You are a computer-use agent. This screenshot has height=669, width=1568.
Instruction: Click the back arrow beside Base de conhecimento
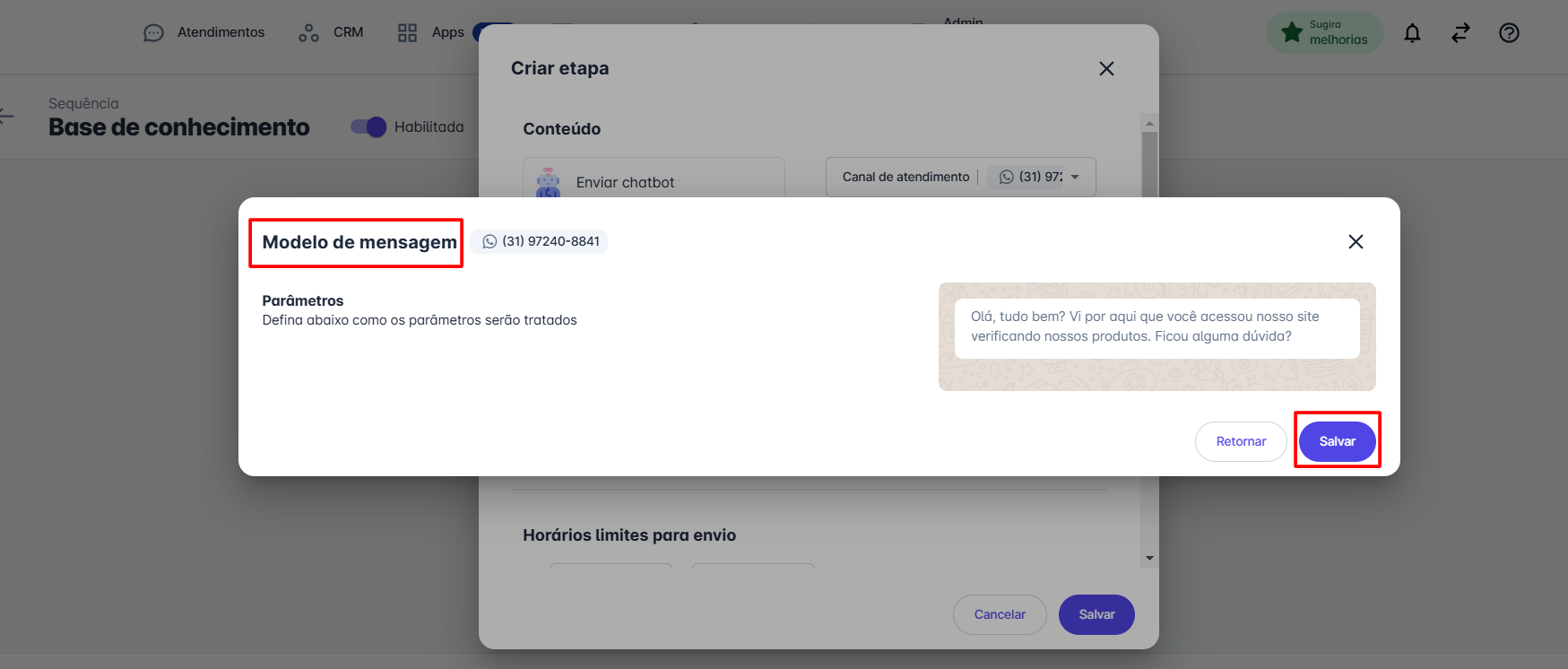(7, 117)
